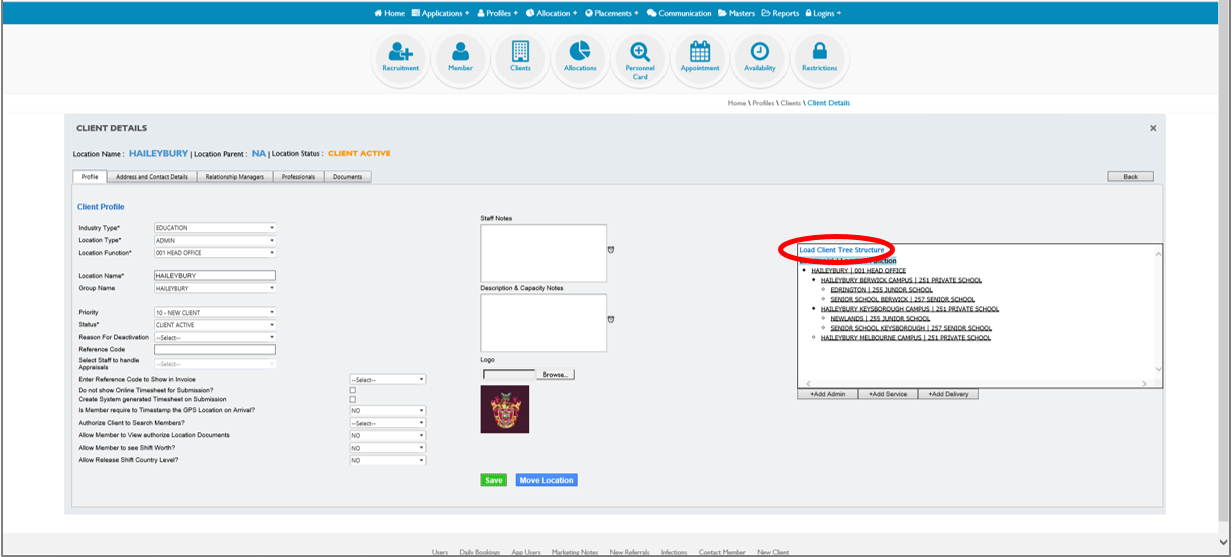The height and width of the screenshot is (557, 1232).
Task: Click the icon beside Staff Notes box
Action: click(611, 249)
